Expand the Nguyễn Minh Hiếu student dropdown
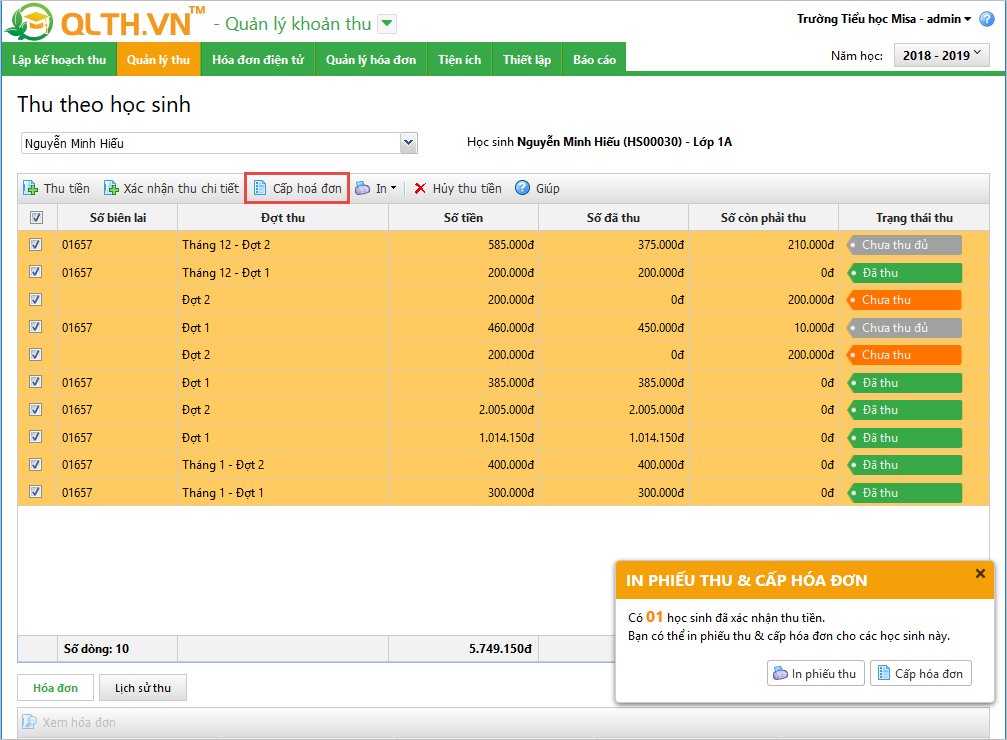This screenshot has width=1007, height=740. tap(408, 143)
